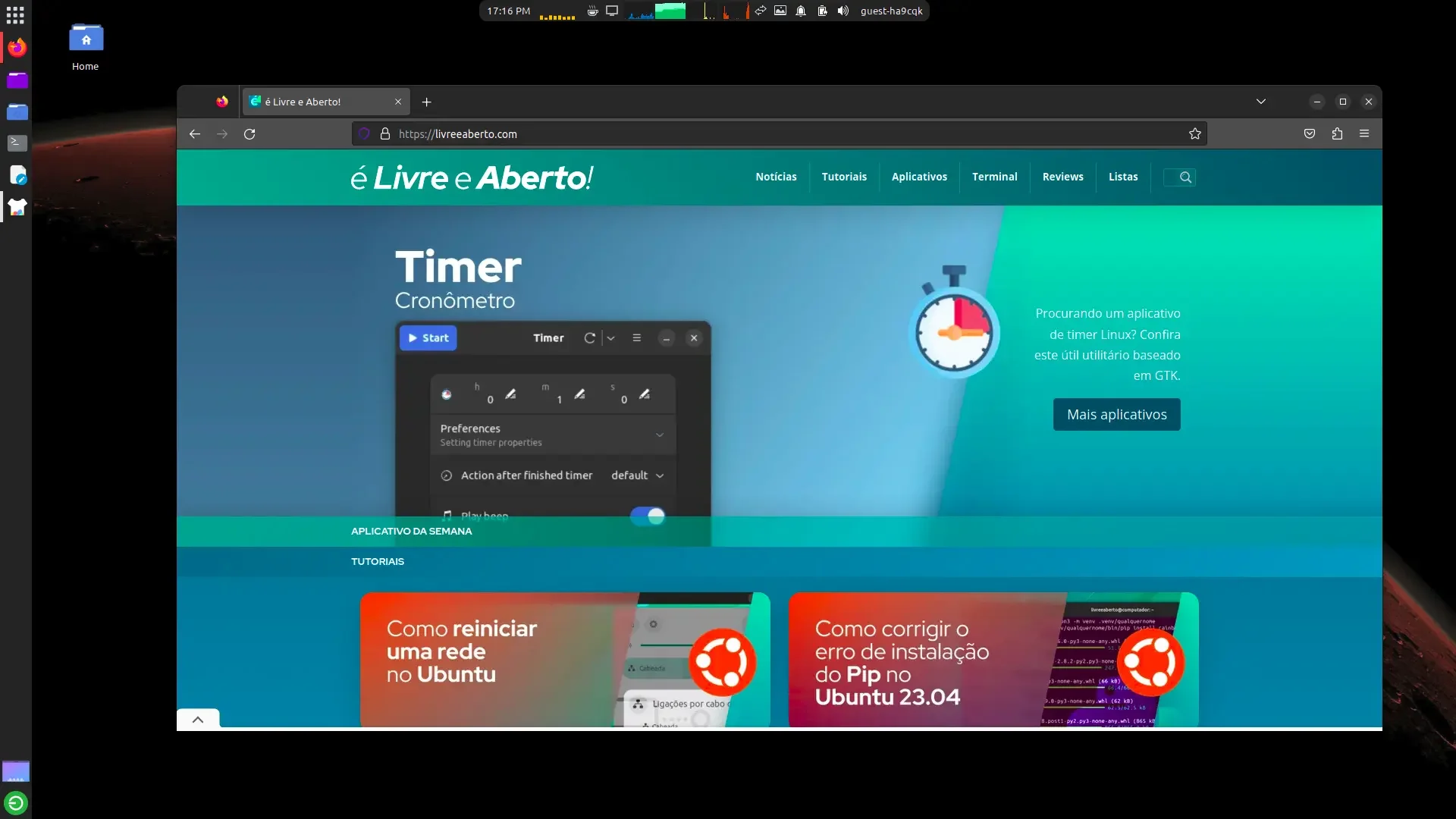Reload the page with the refresh icon
Viewport: 1456px width, 819px height.
(249, 134)
